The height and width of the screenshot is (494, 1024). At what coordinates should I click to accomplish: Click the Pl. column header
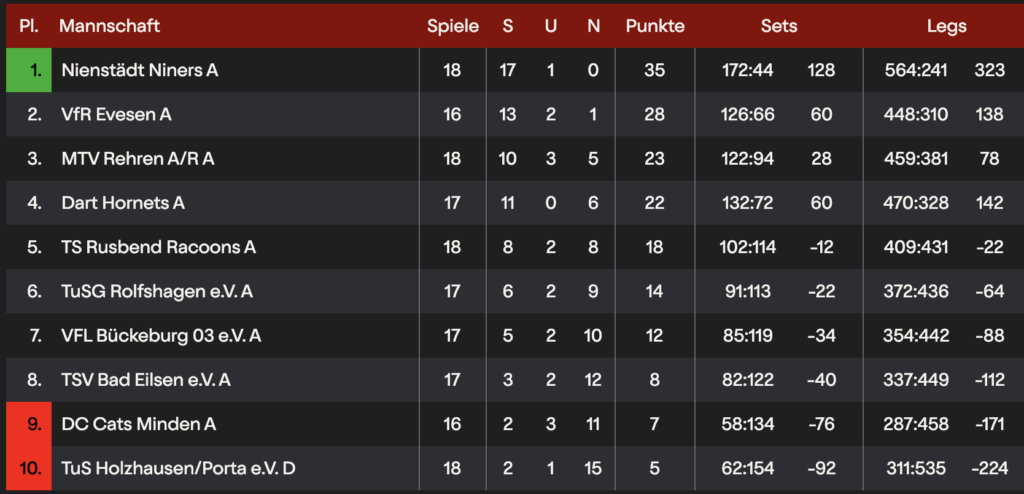point(28,26)
